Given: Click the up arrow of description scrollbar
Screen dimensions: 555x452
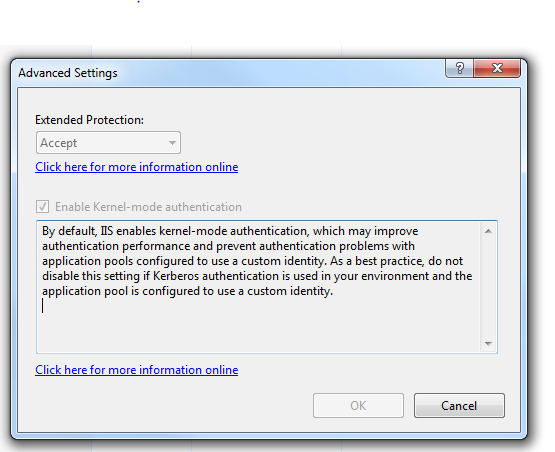Looking at the screenshot, I should coord(488,231).
